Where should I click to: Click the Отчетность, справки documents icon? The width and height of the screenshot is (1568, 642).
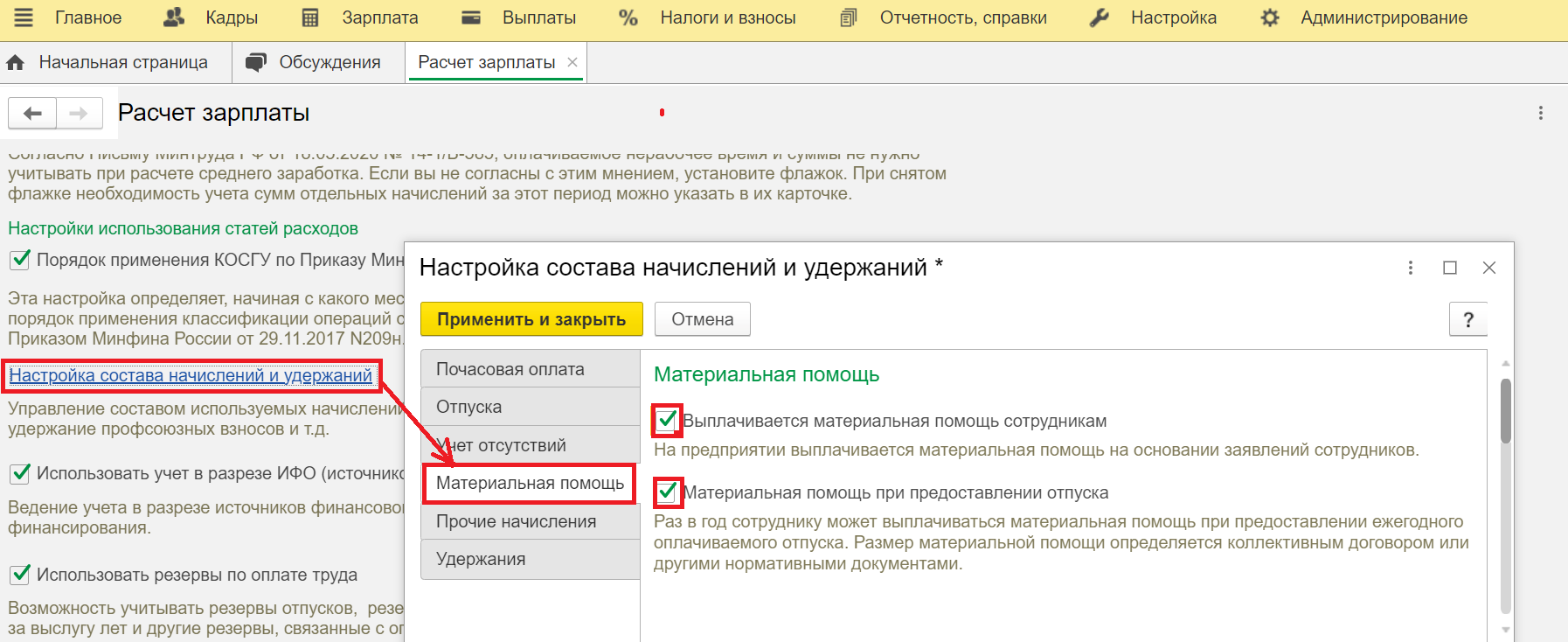pyautogui.click(x=849, y=17)
